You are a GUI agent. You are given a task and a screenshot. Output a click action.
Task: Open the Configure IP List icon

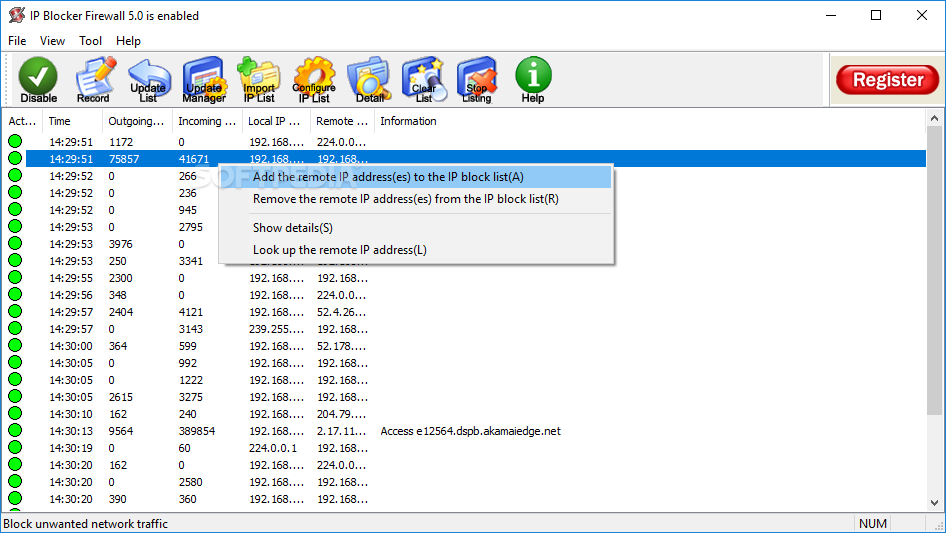[314, 80]
